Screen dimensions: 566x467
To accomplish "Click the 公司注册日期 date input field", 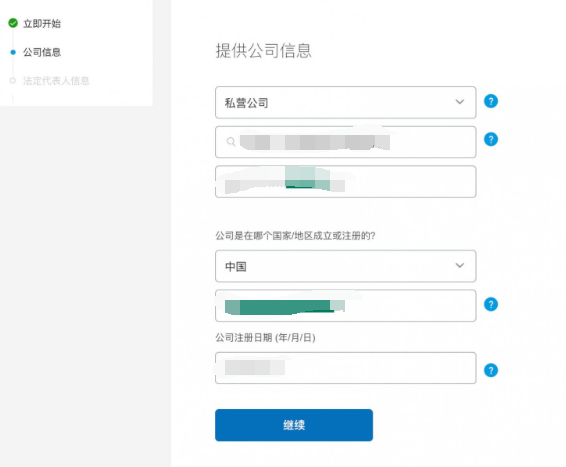I will click(x=345, y=368).
